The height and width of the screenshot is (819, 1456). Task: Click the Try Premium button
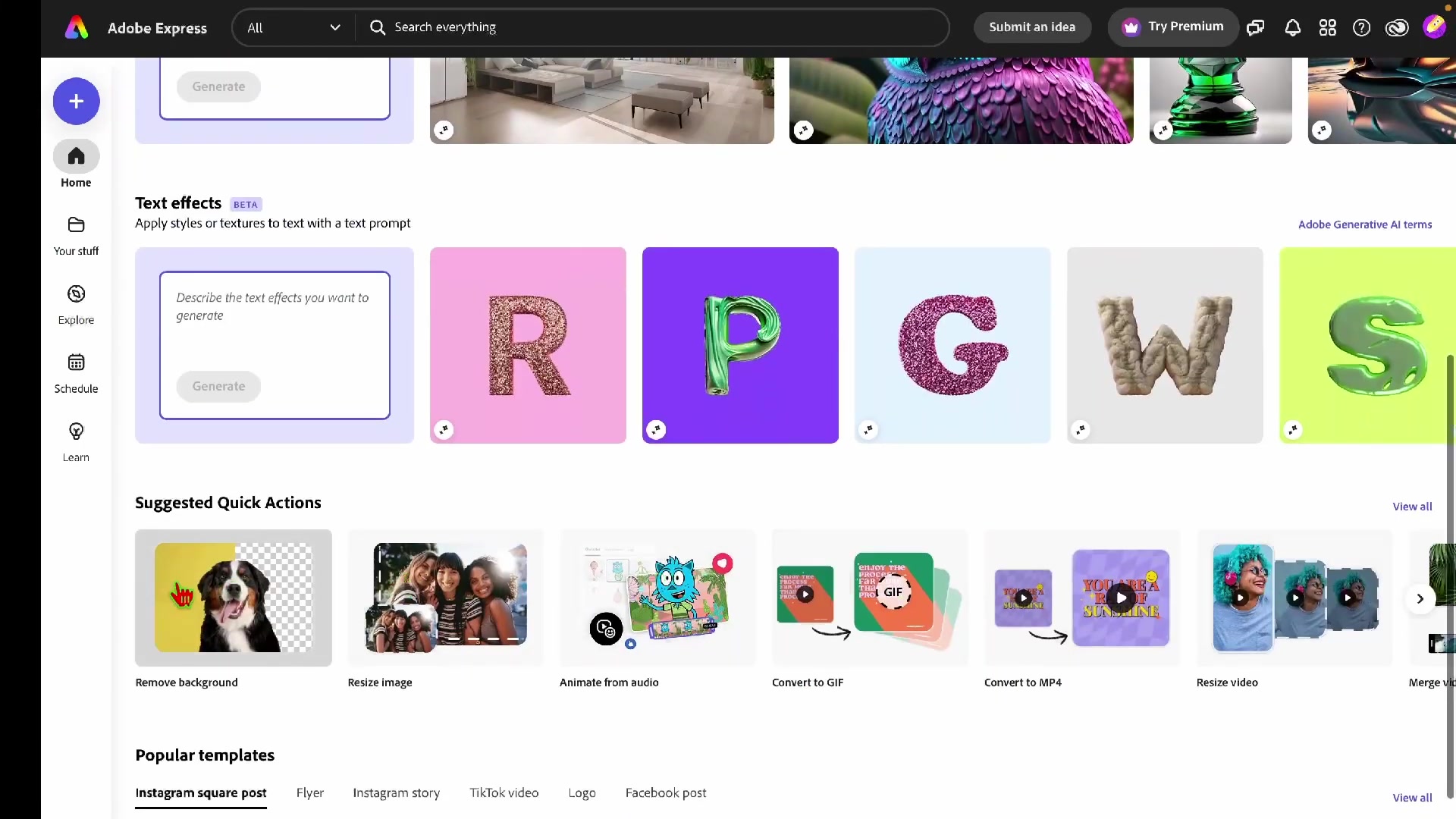tap(1173, 27)
